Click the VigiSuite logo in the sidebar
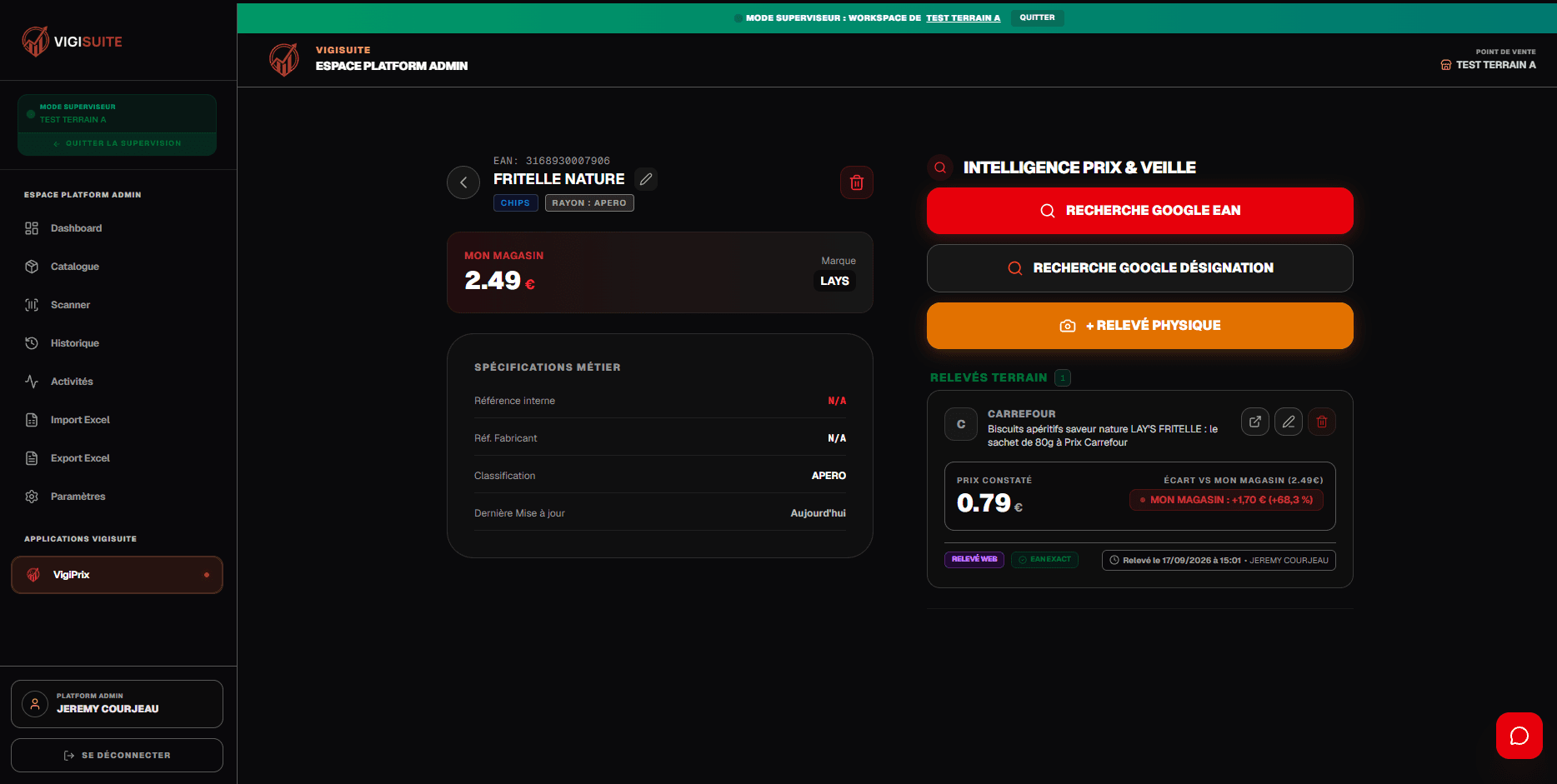This screenshot has width=1557, height=784. tap(72, 41)
